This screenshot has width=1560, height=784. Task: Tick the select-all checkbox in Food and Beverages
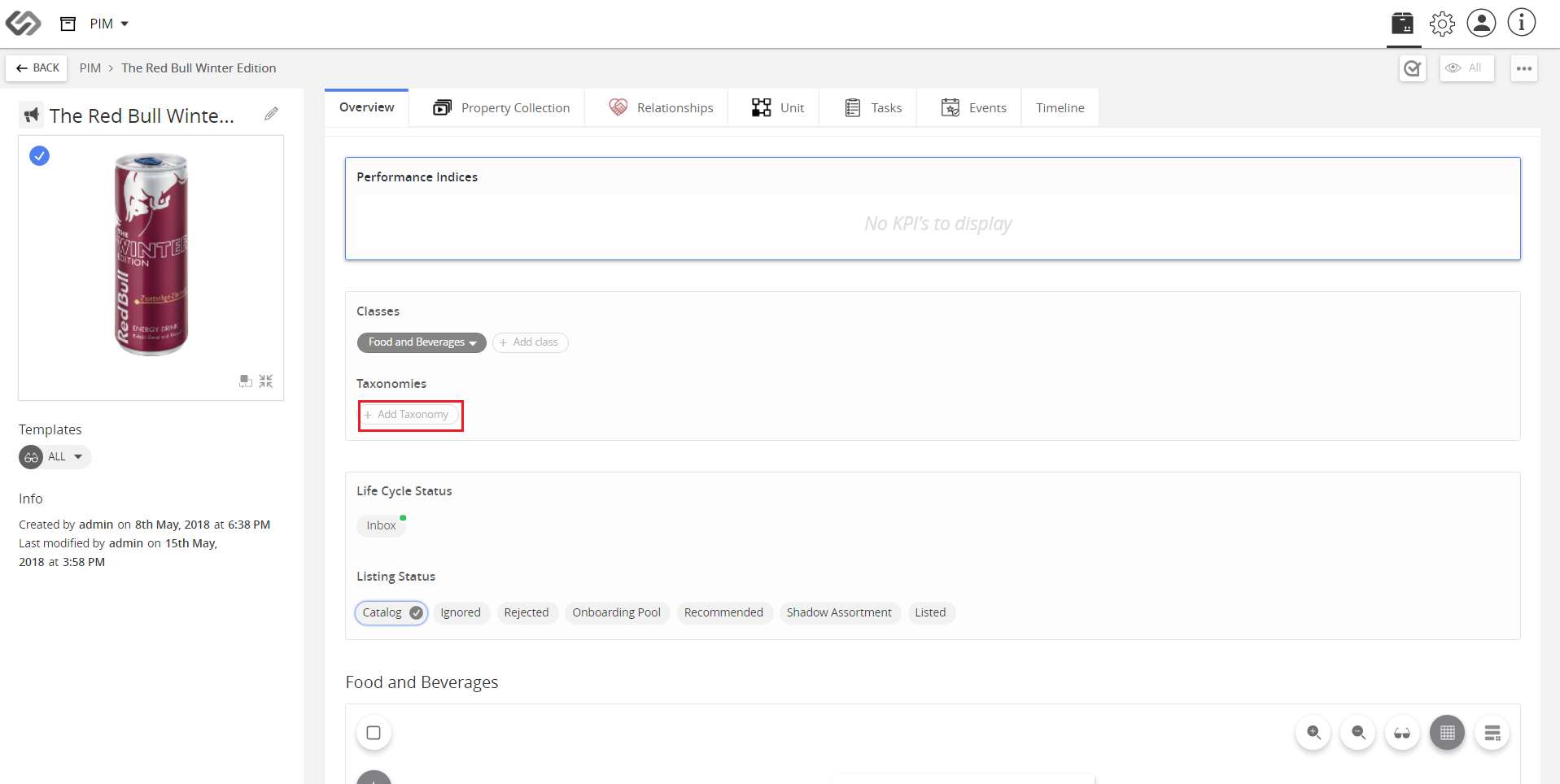pos(374,733)
